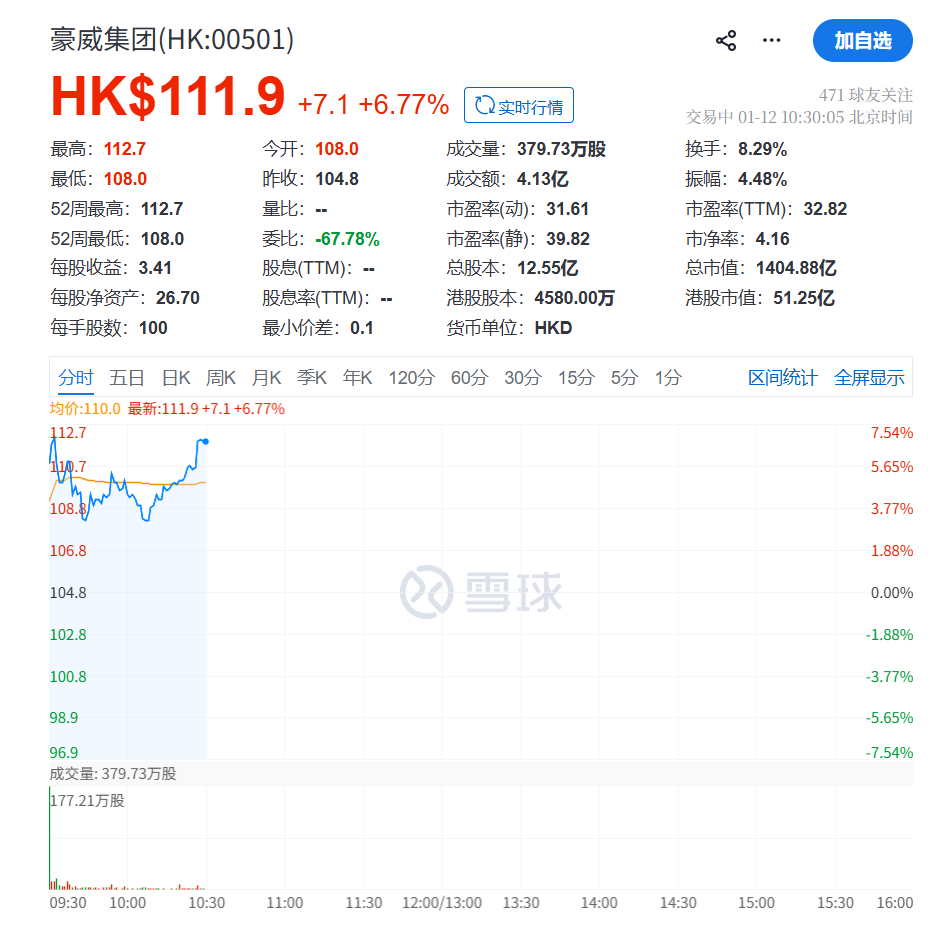
Task: Switch to the 年K yearly chart tab
Action: [x=358, y=378]
